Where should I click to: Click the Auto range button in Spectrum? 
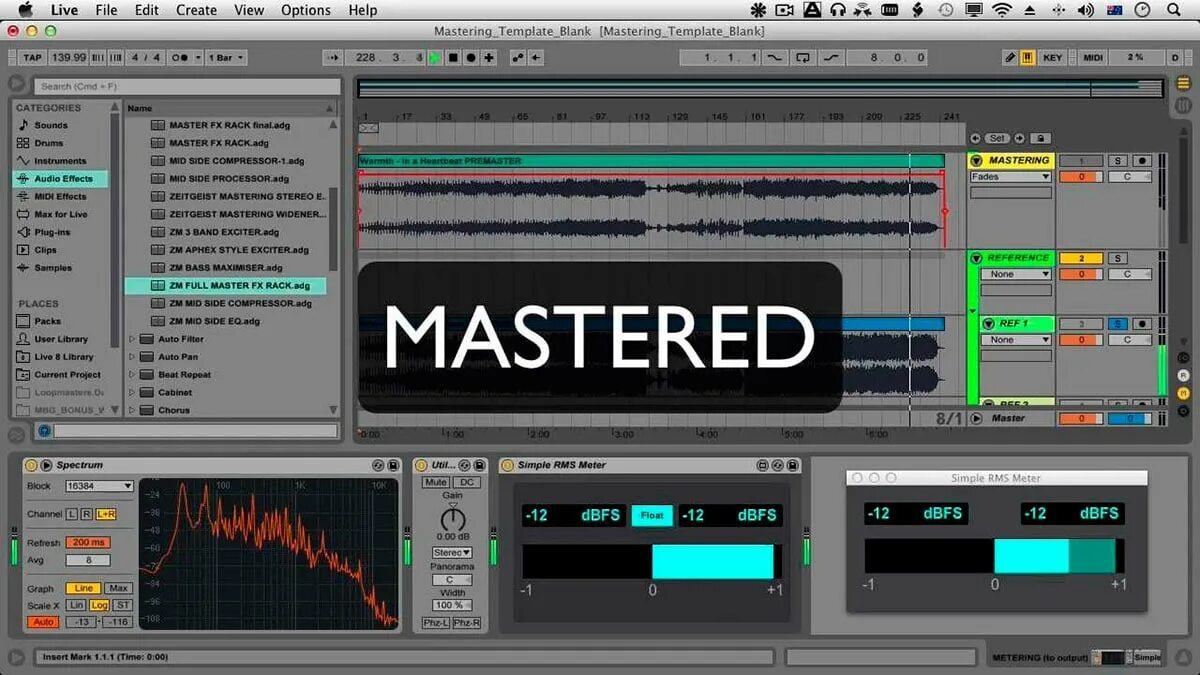pos(43,622)
